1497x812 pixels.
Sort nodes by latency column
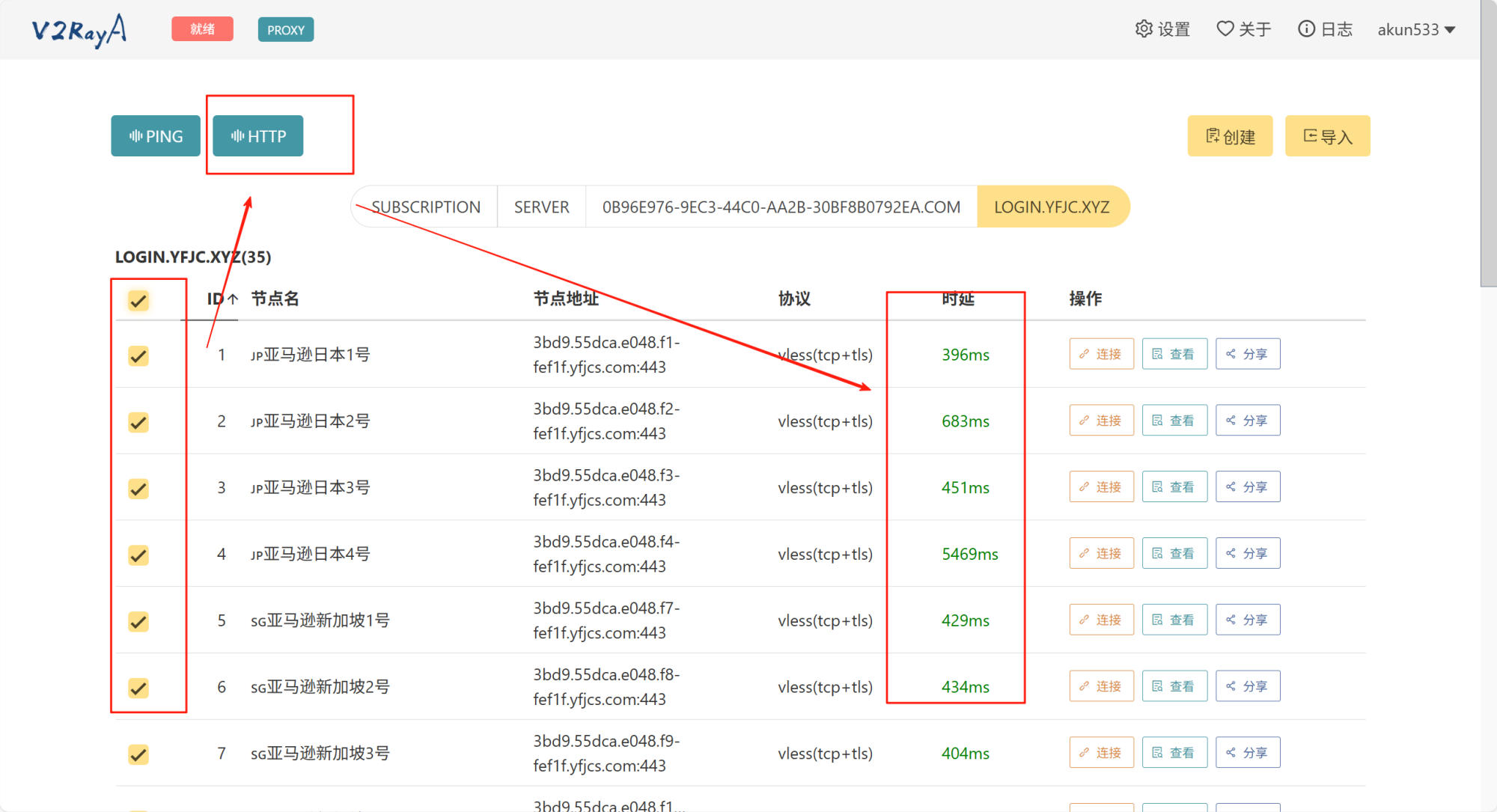pos(957,299)
